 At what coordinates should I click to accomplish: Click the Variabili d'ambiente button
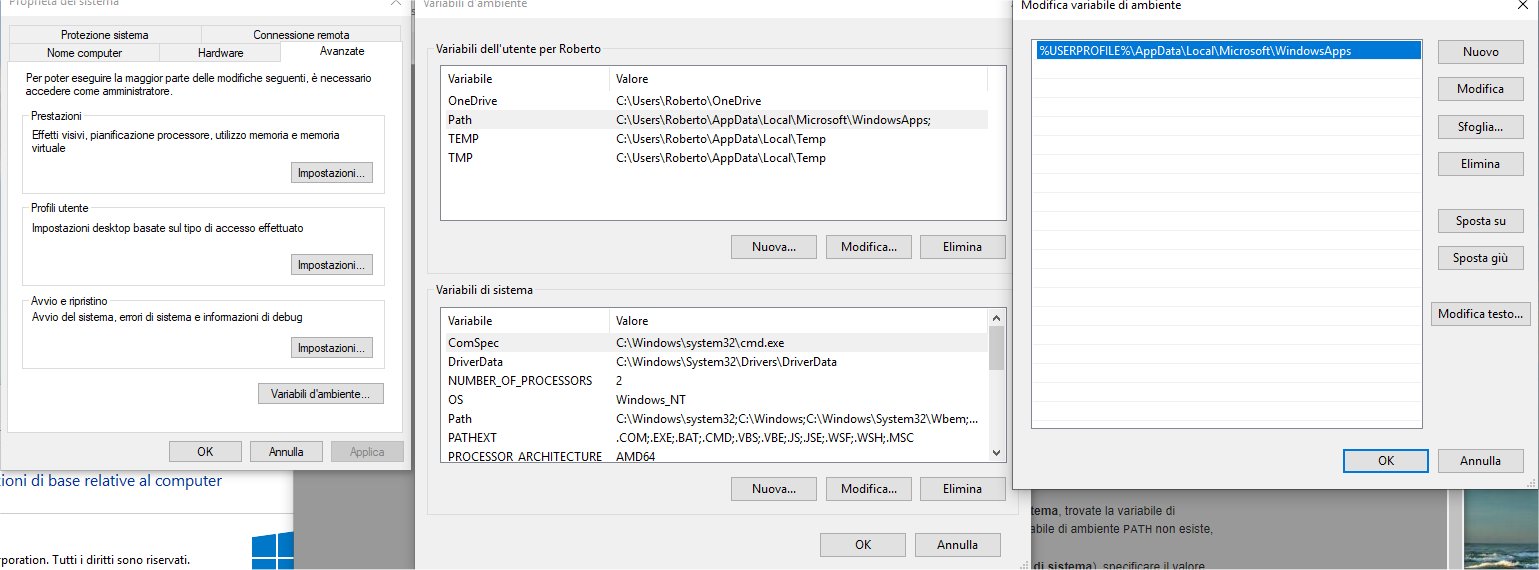(x=320, y=394)
